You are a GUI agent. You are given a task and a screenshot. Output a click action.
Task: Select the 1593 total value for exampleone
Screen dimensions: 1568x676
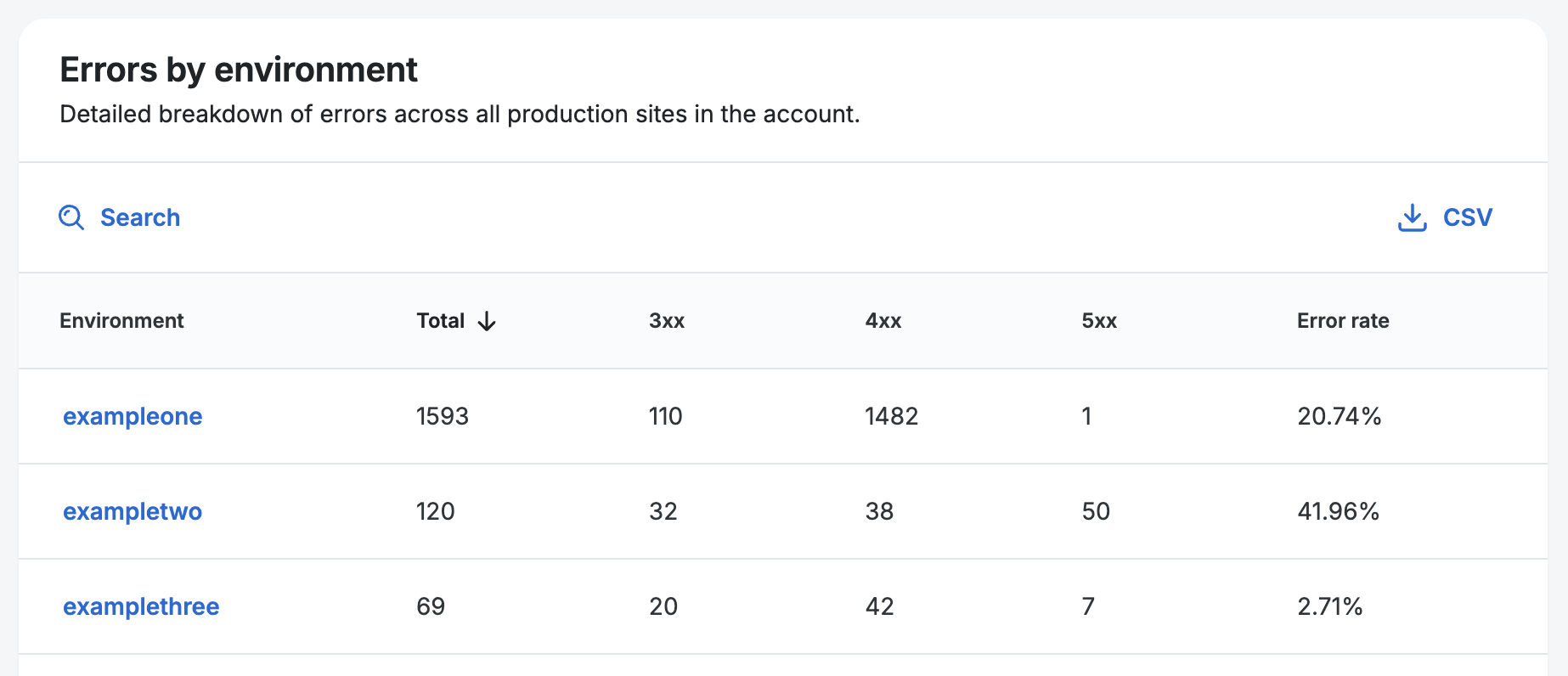pos(442,416)
